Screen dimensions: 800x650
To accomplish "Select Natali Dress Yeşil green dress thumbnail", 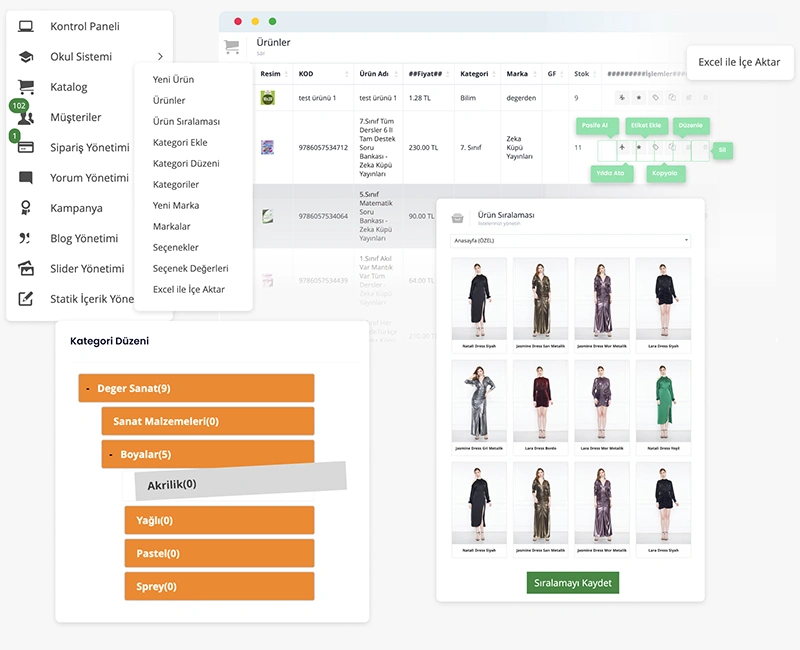I will (x=663, y=401).
